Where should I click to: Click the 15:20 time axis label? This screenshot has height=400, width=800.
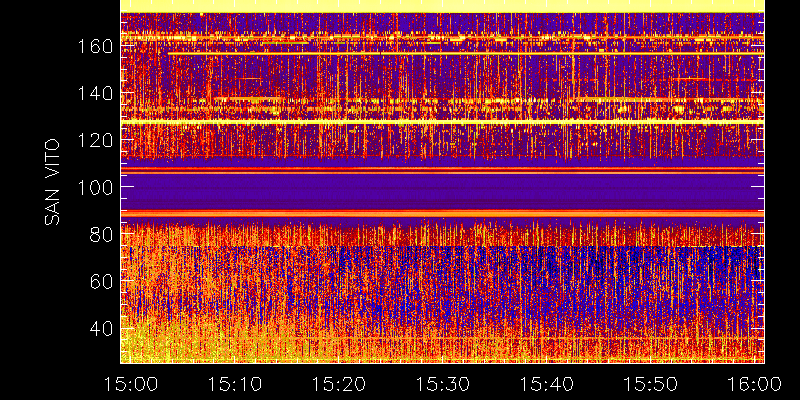[339, 384]
